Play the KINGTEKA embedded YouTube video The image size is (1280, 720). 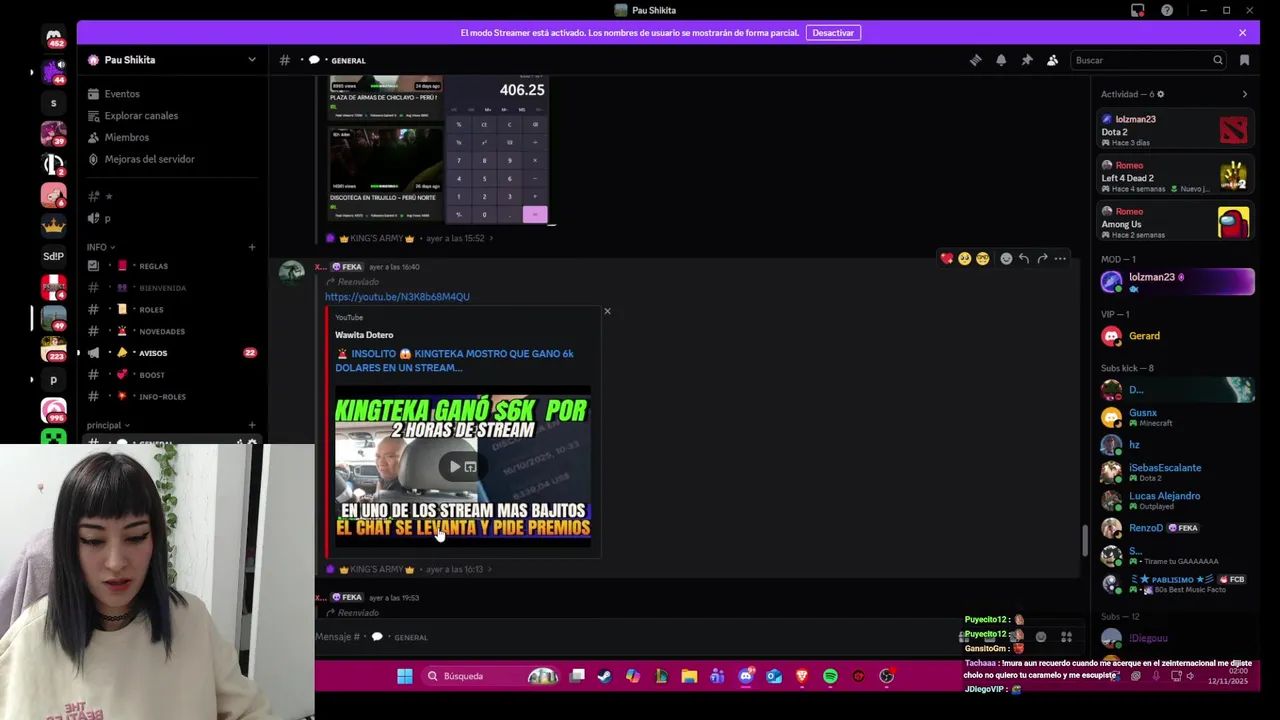(x=455, y=467)
